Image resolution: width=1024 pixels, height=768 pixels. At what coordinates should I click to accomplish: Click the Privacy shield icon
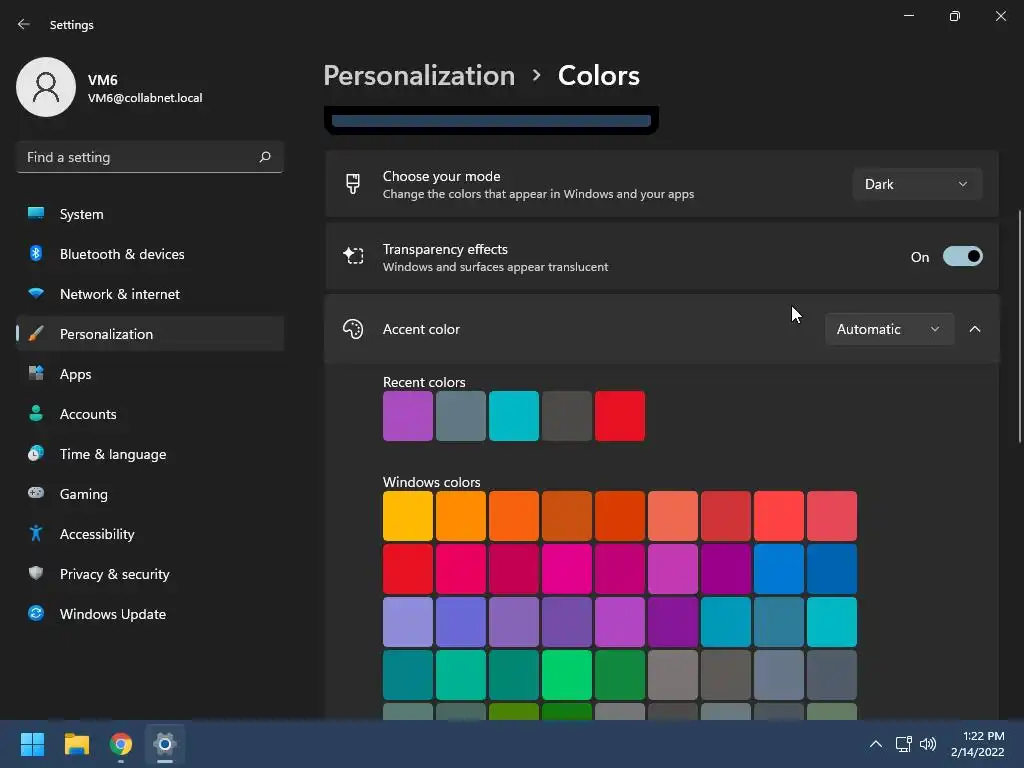[36, 573]
